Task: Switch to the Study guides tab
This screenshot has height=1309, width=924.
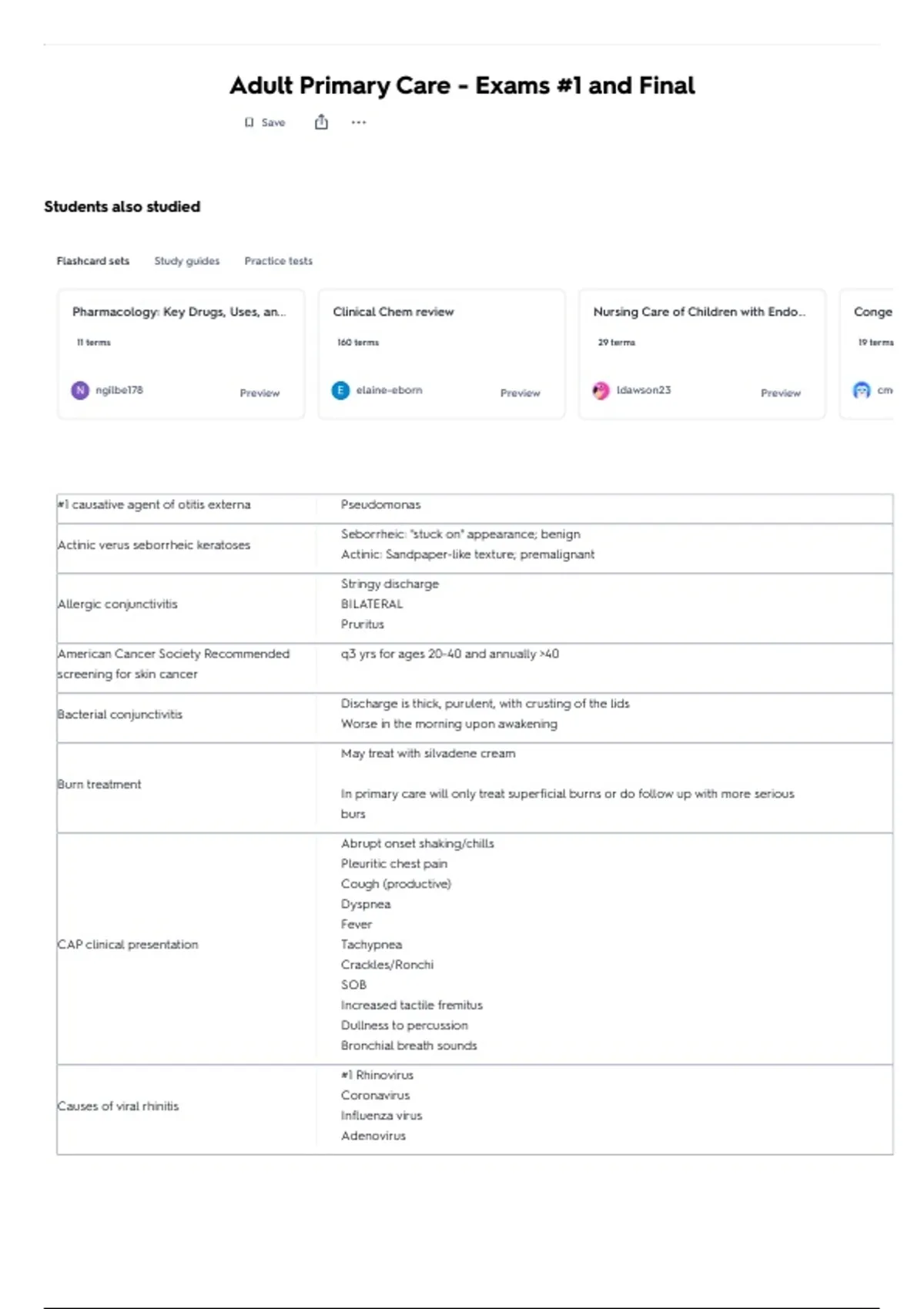Action: point(187,261)
